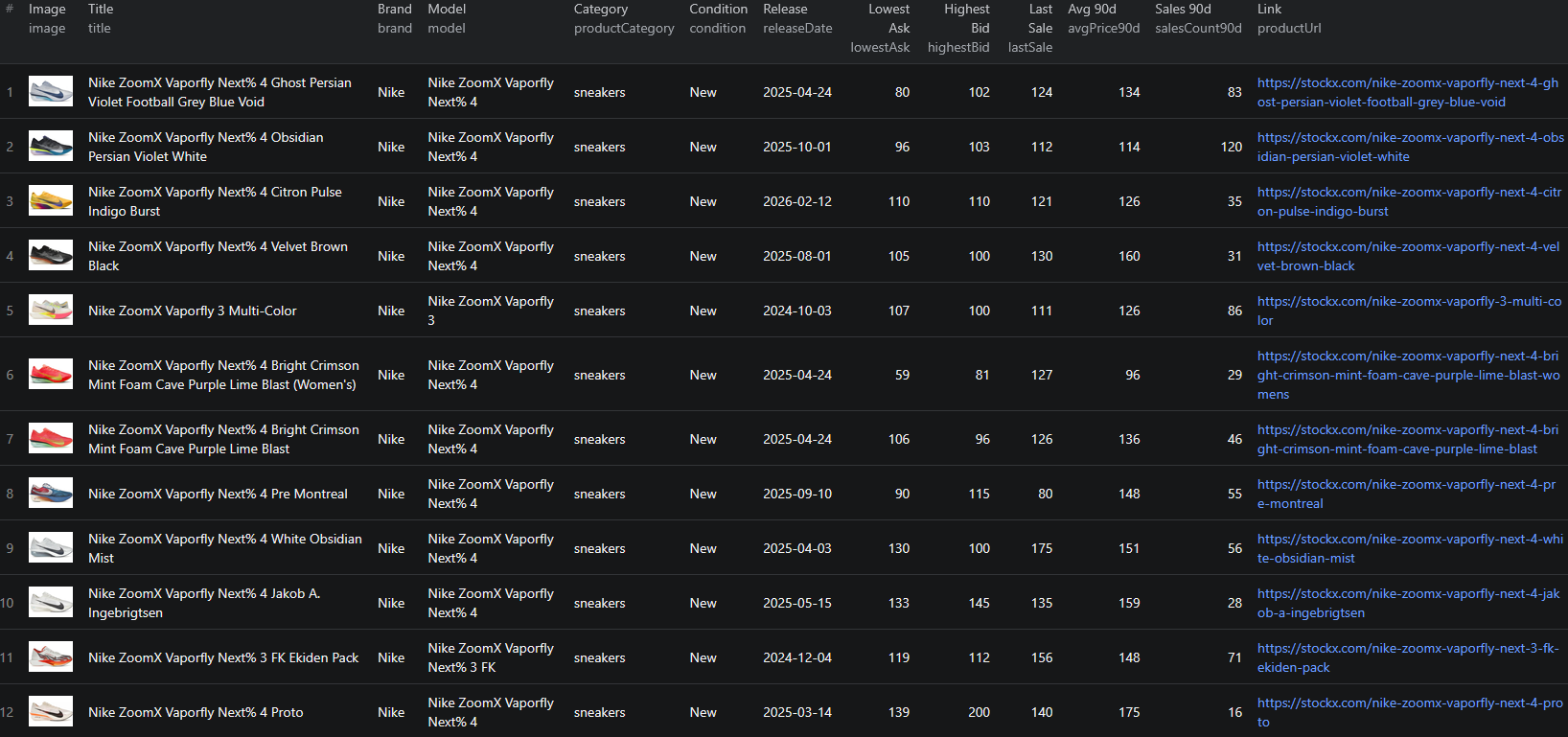Screen dimensions: 1568x737
Task: Open the Ghost Persian Violet StockX link
Action: pos(1408,92)
